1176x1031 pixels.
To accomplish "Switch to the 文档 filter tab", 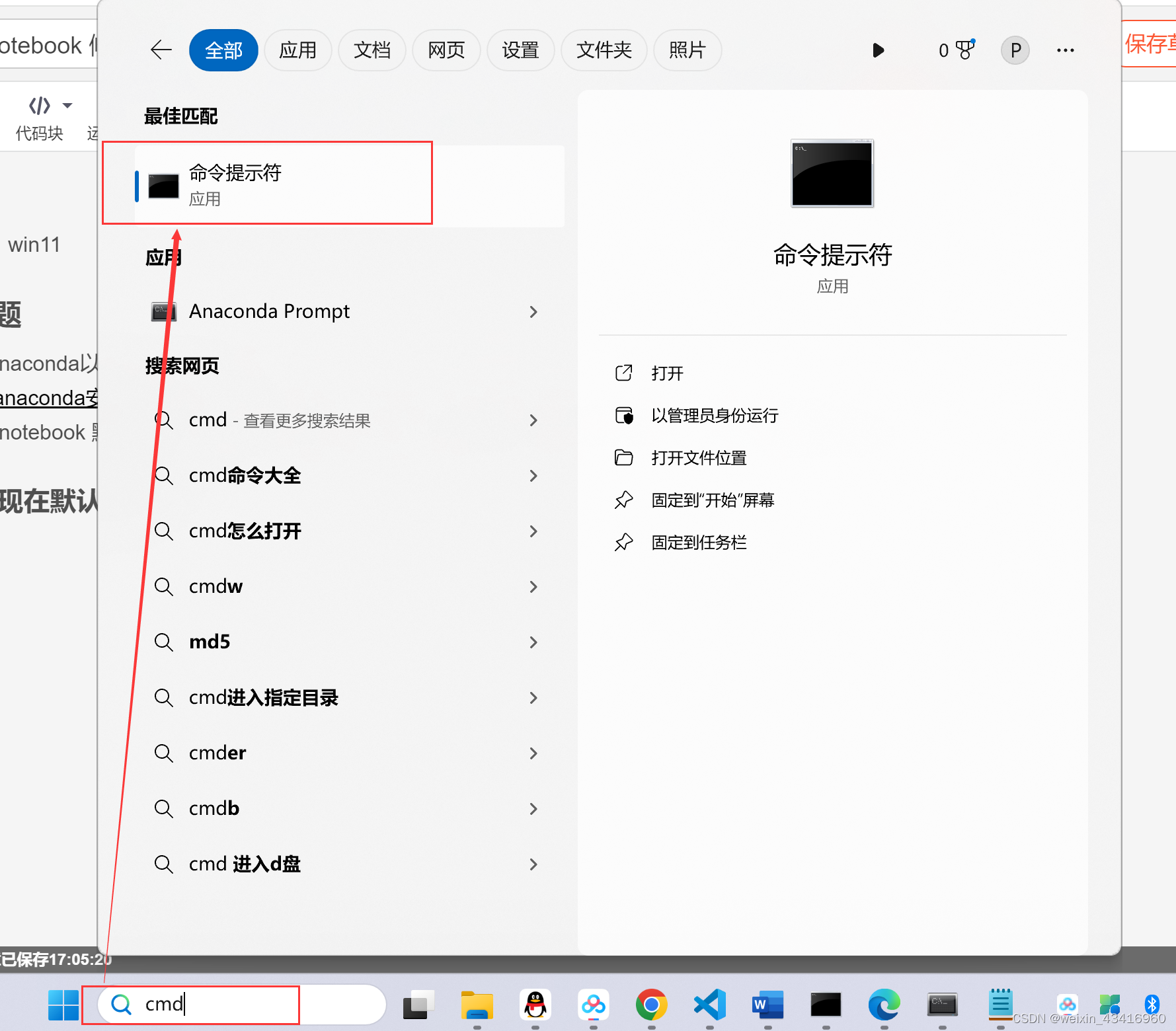I will (372, 50).
